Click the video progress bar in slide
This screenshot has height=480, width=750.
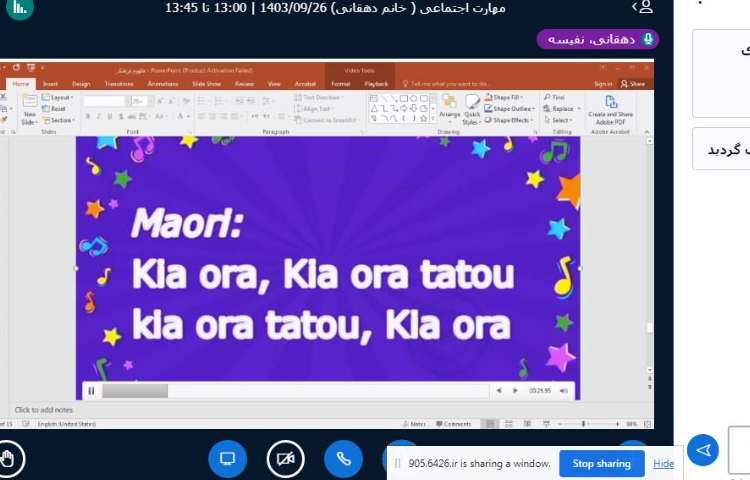coord(295,391)
